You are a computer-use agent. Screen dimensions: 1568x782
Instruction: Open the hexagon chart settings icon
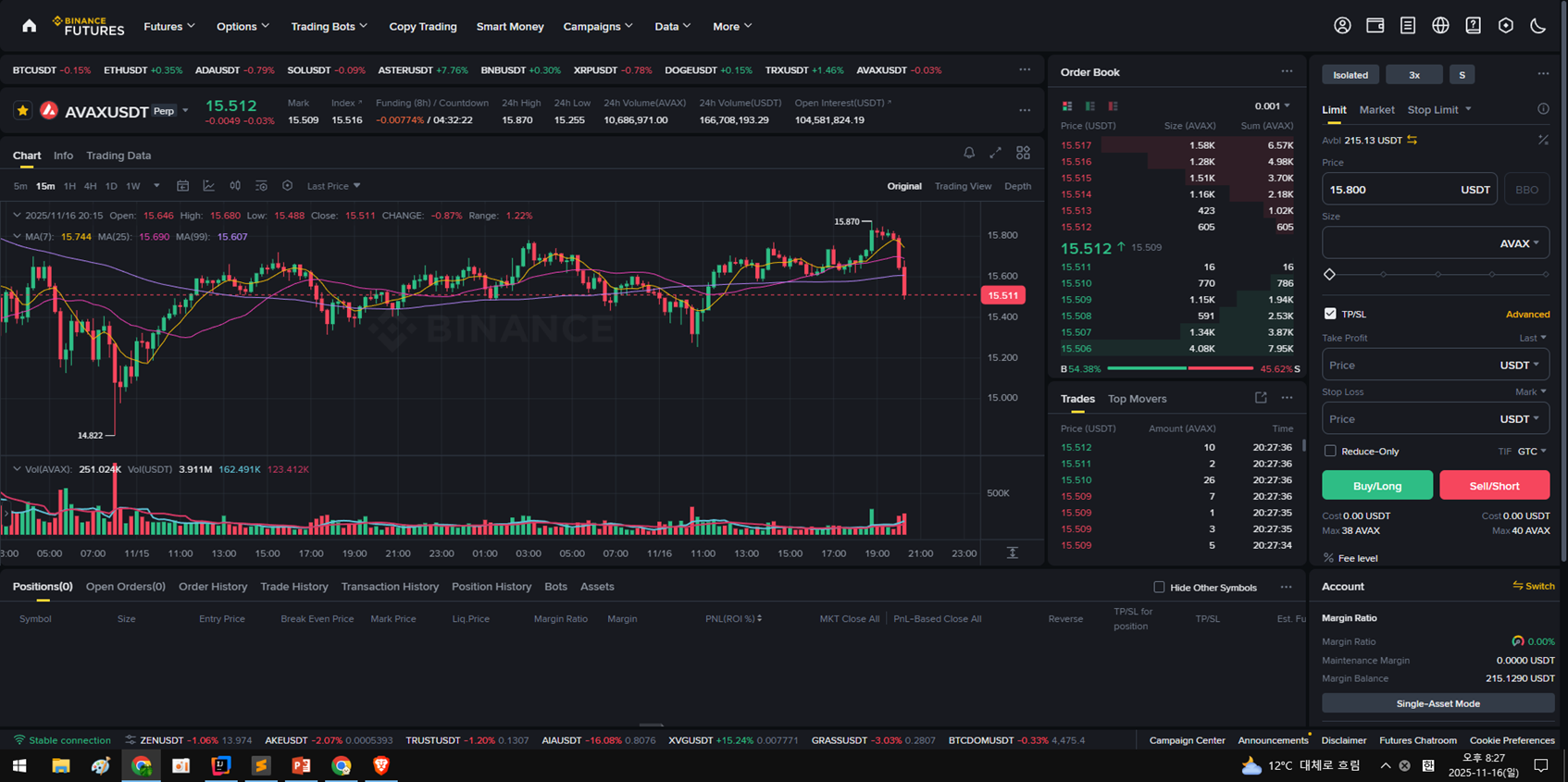[288, 186]
